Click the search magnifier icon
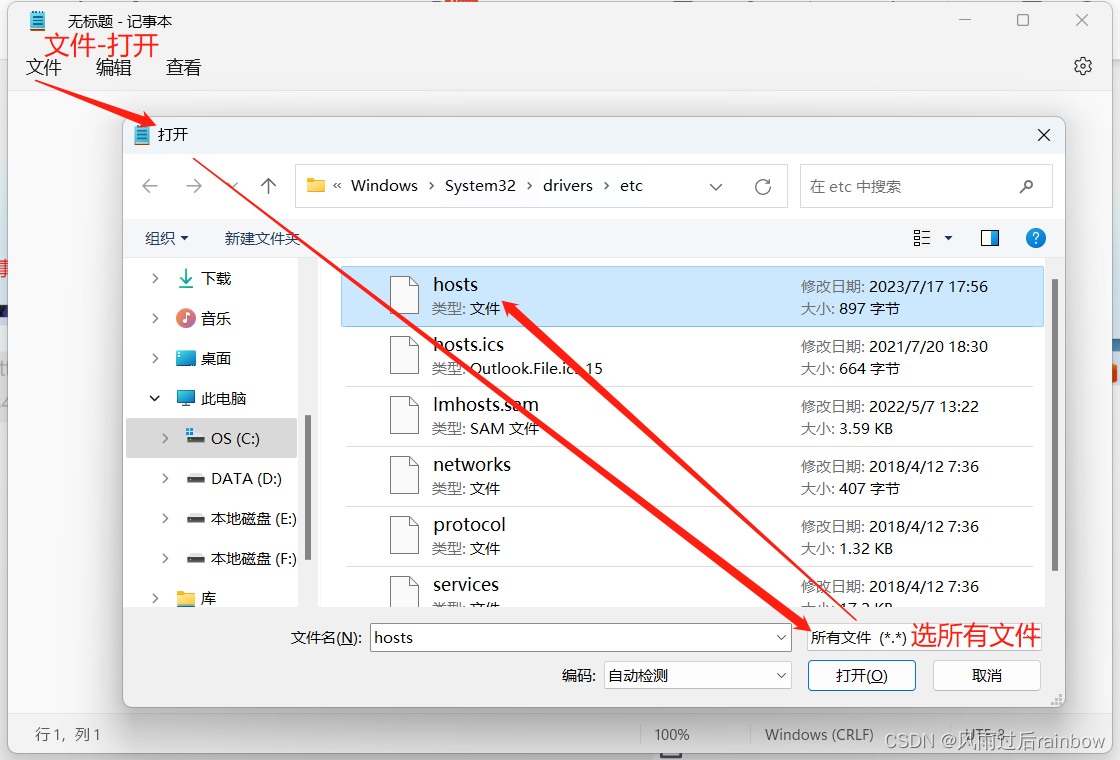Viewport: 1120px width, 760px height. point(1026,186)
